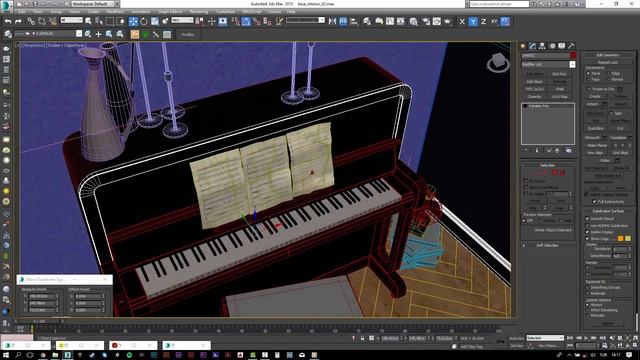Add the UVW Map modifier button

coord(560,97)
